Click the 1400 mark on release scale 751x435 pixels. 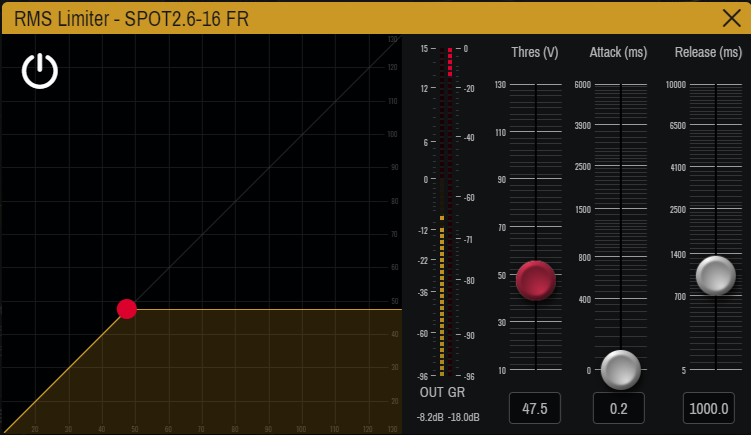click(678, 255)
